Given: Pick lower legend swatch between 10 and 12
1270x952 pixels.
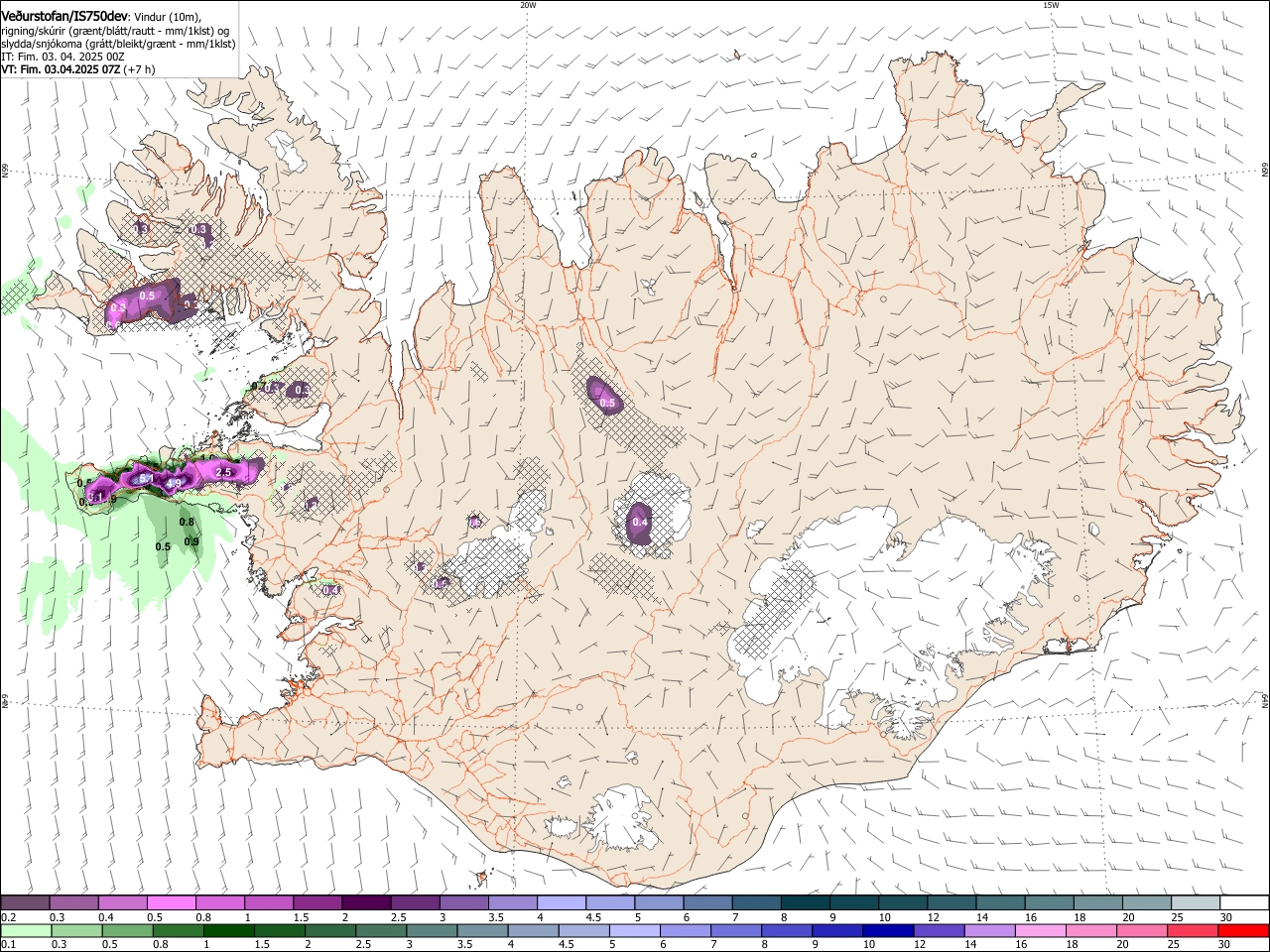Looking at the screenshot, I should click(886, 930).
